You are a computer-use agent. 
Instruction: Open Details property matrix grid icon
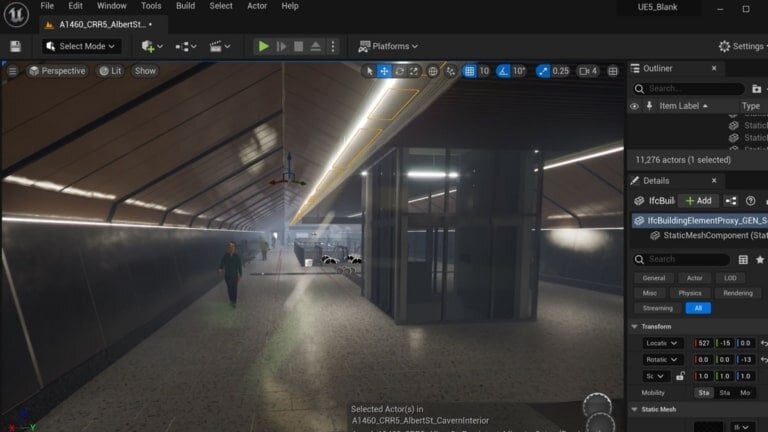[x=743, y=260]
